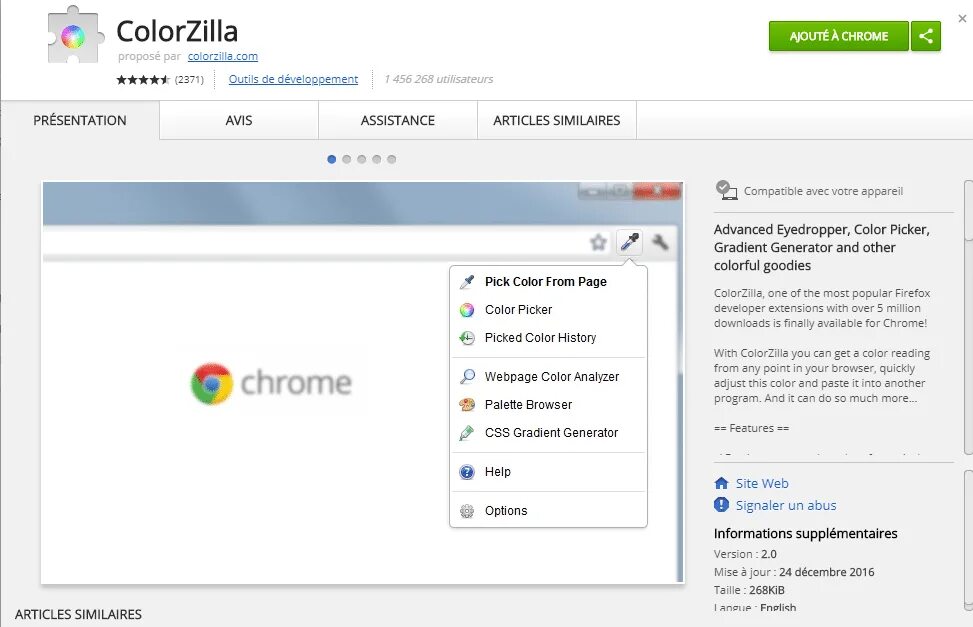Screen dimensions: 973x627
Task: Switch to the AVIS tab
Action: 239,120
